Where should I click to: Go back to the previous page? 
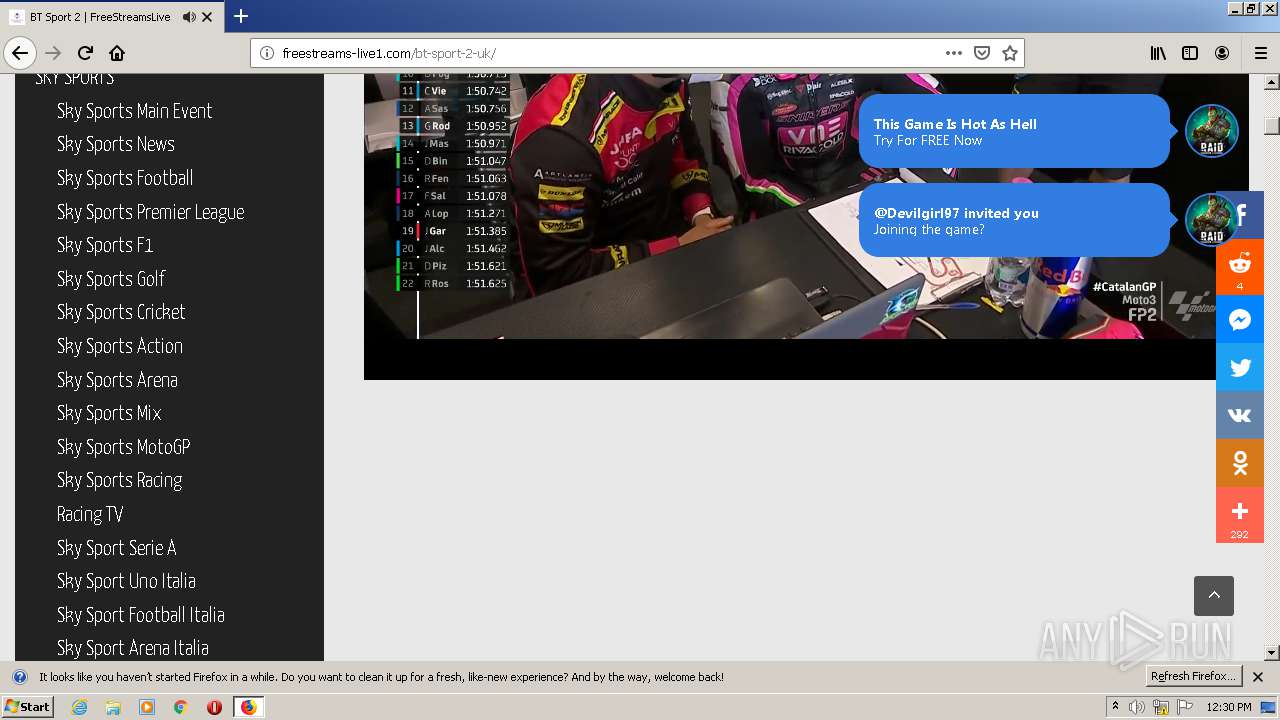20,53
